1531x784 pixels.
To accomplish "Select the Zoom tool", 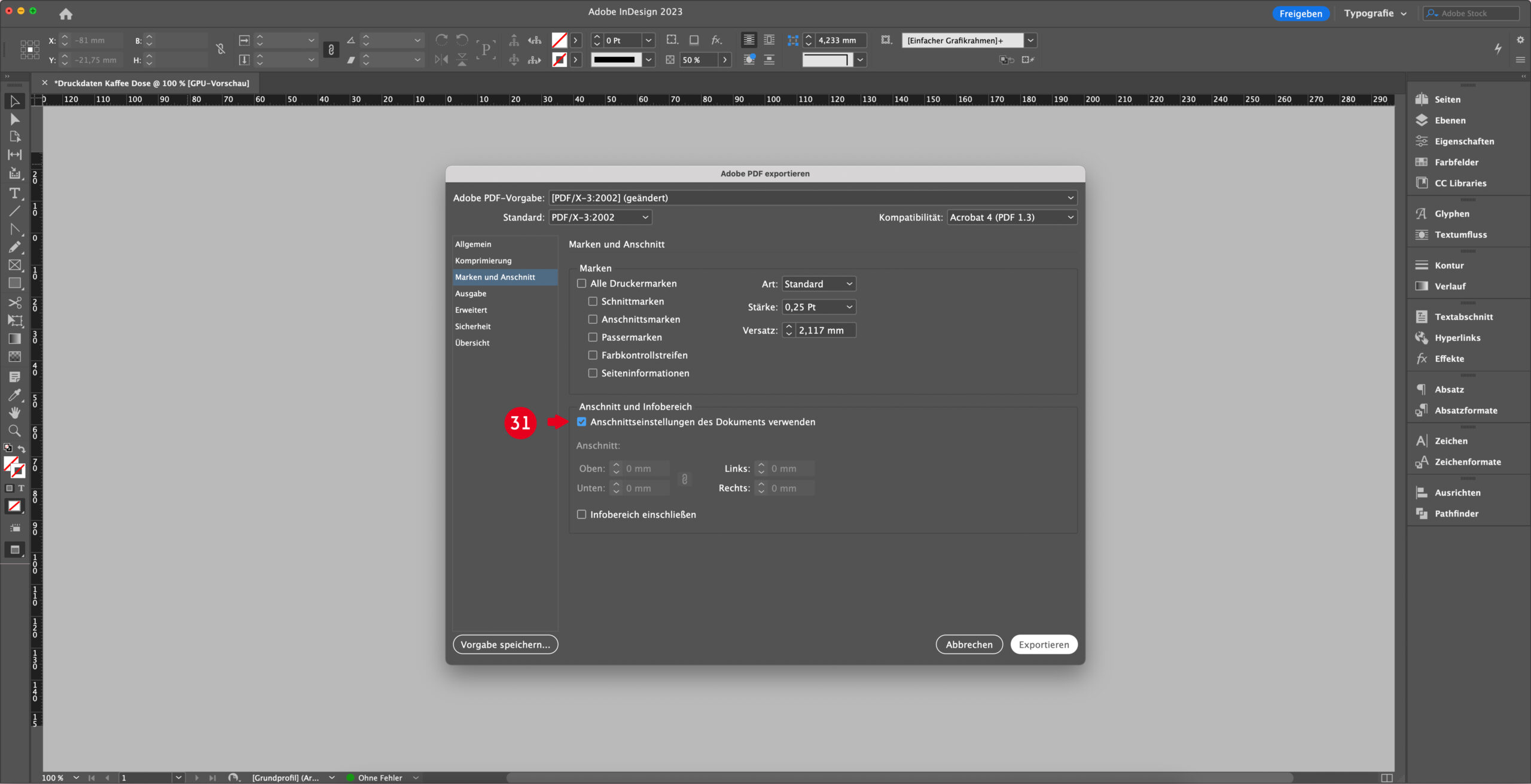I will click(x=15, y=431).
